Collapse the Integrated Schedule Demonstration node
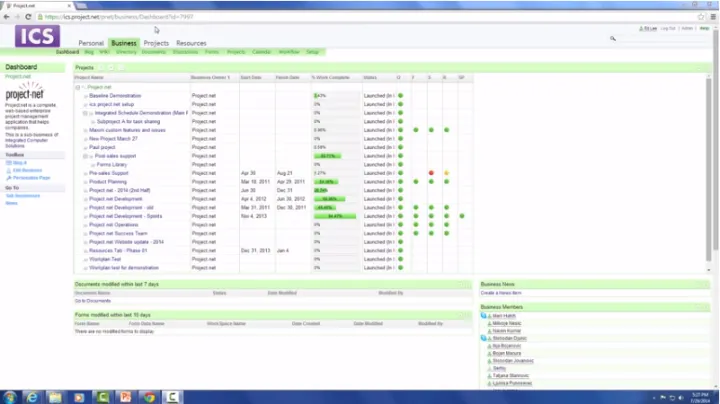Viewport: 720px width, 404px height. tap(85, 113)
